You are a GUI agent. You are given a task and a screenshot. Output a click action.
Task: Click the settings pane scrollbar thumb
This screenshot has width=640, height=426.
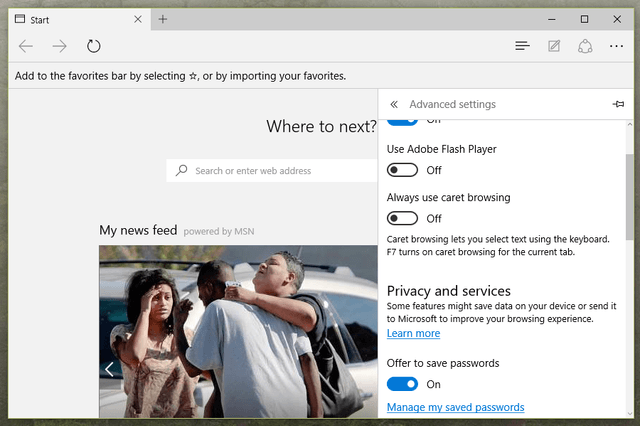(630, 197)
